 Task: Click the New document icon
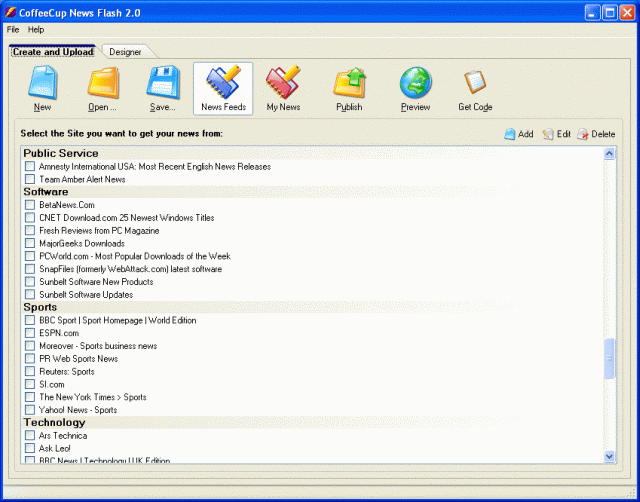point(42,83)
